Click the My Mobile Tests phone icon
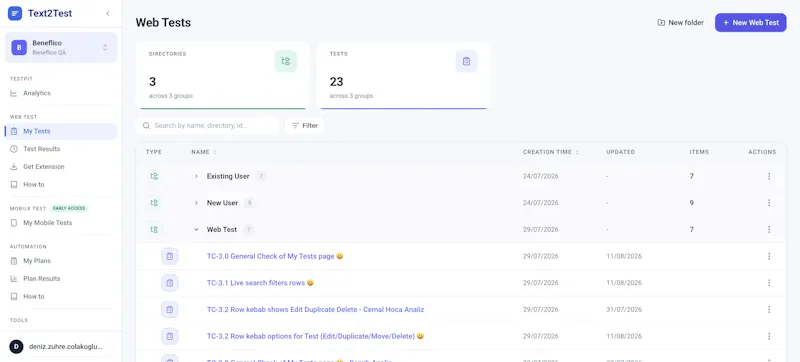This screenshot has width=800, height=362. (14, 223)
